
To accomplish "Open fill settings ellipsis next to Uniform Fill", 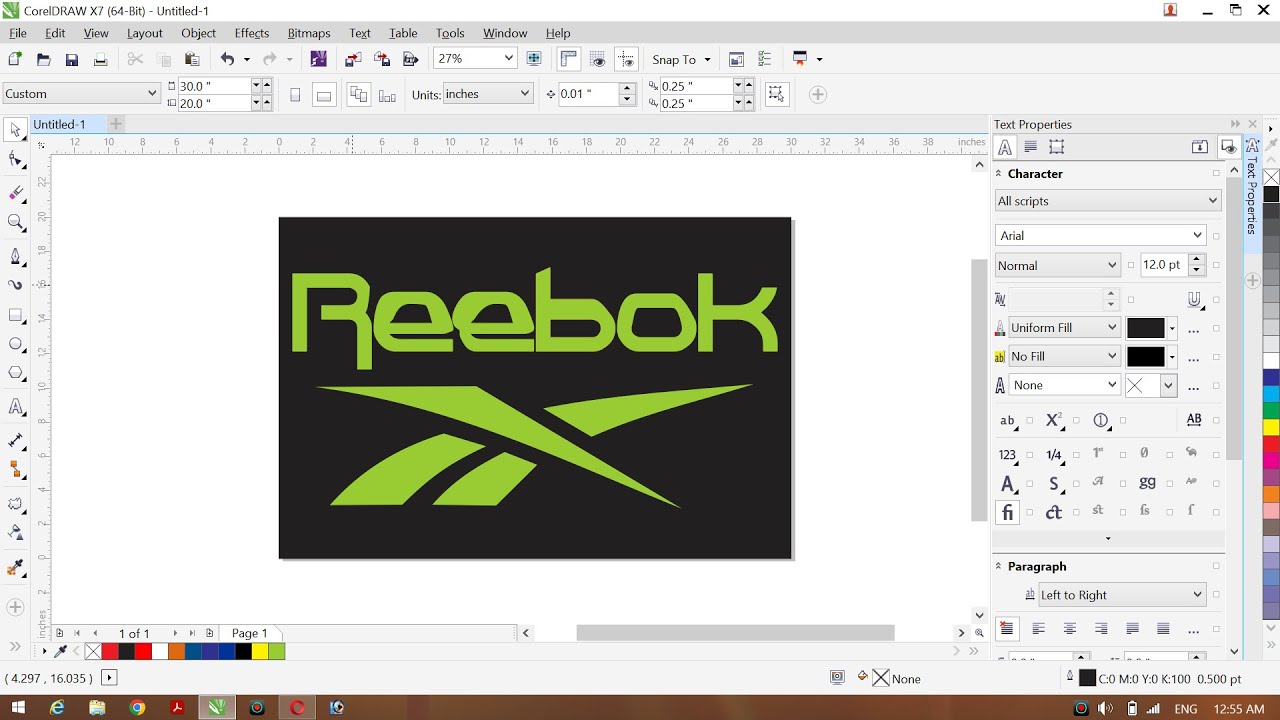I will 1194,328.
